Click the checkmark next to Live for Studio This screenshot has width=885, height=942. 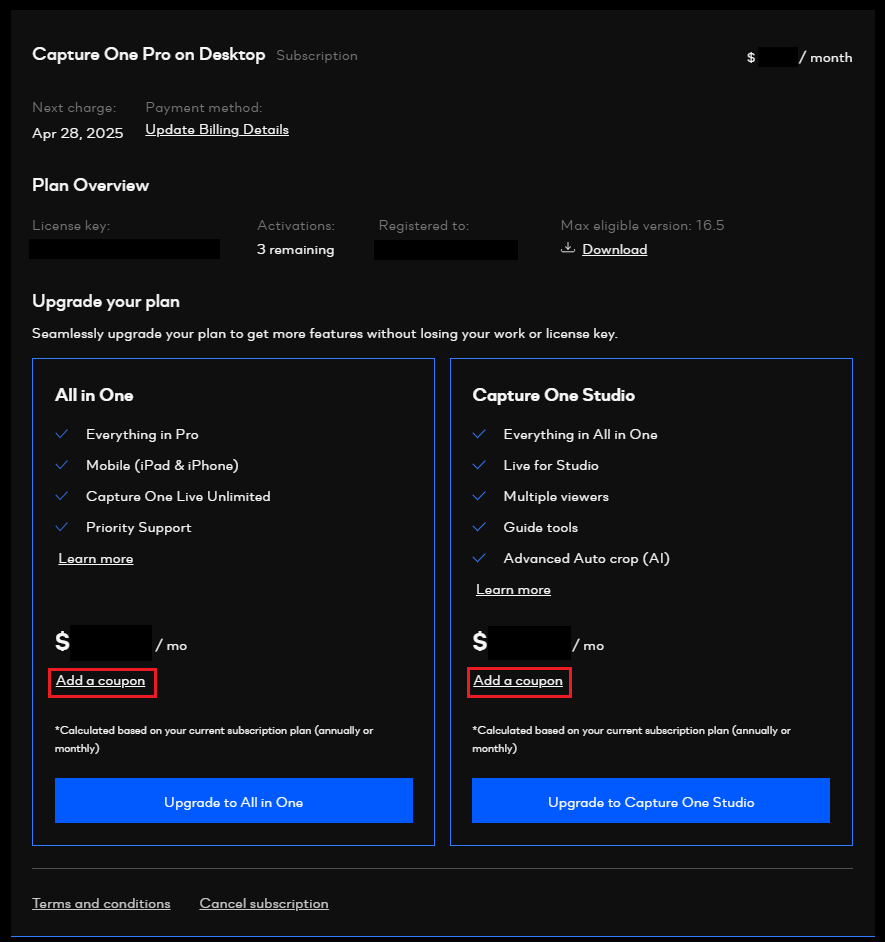(479, 465)
